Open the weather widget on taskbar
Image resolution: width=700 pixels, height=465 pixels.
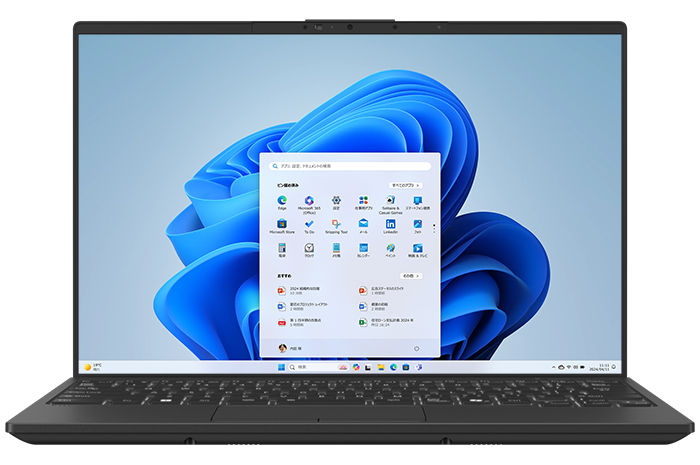point(93,367)
